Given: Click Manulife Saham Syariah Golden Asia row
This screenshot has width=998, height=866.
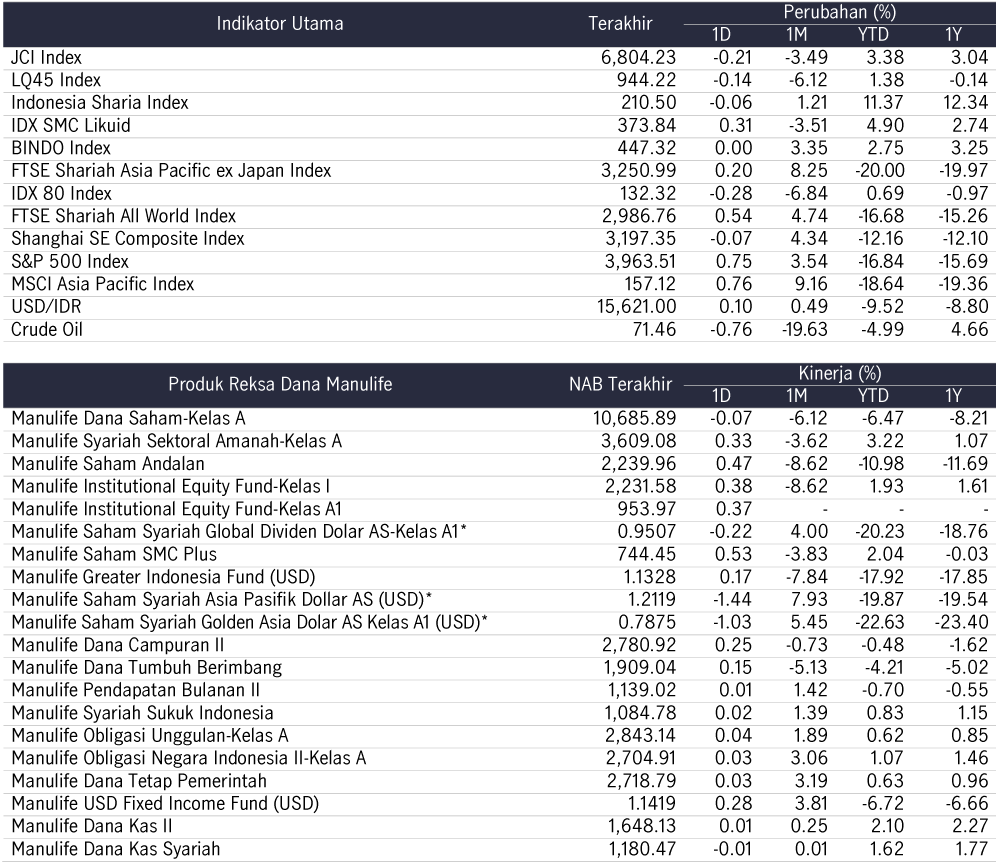Looking at the screenshot, I should [250, 622].
